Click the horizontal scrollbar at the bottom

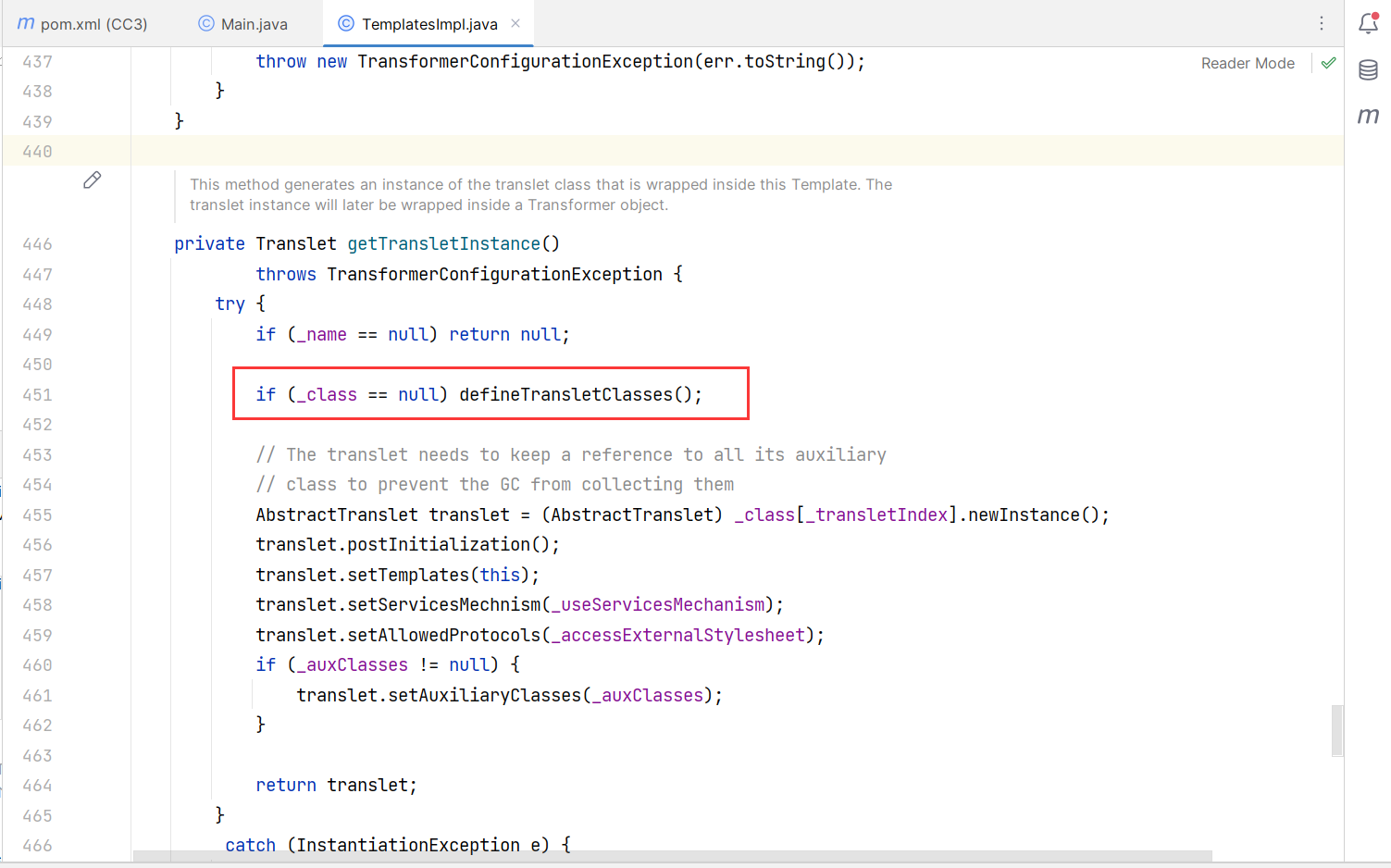tap(672, 856)
